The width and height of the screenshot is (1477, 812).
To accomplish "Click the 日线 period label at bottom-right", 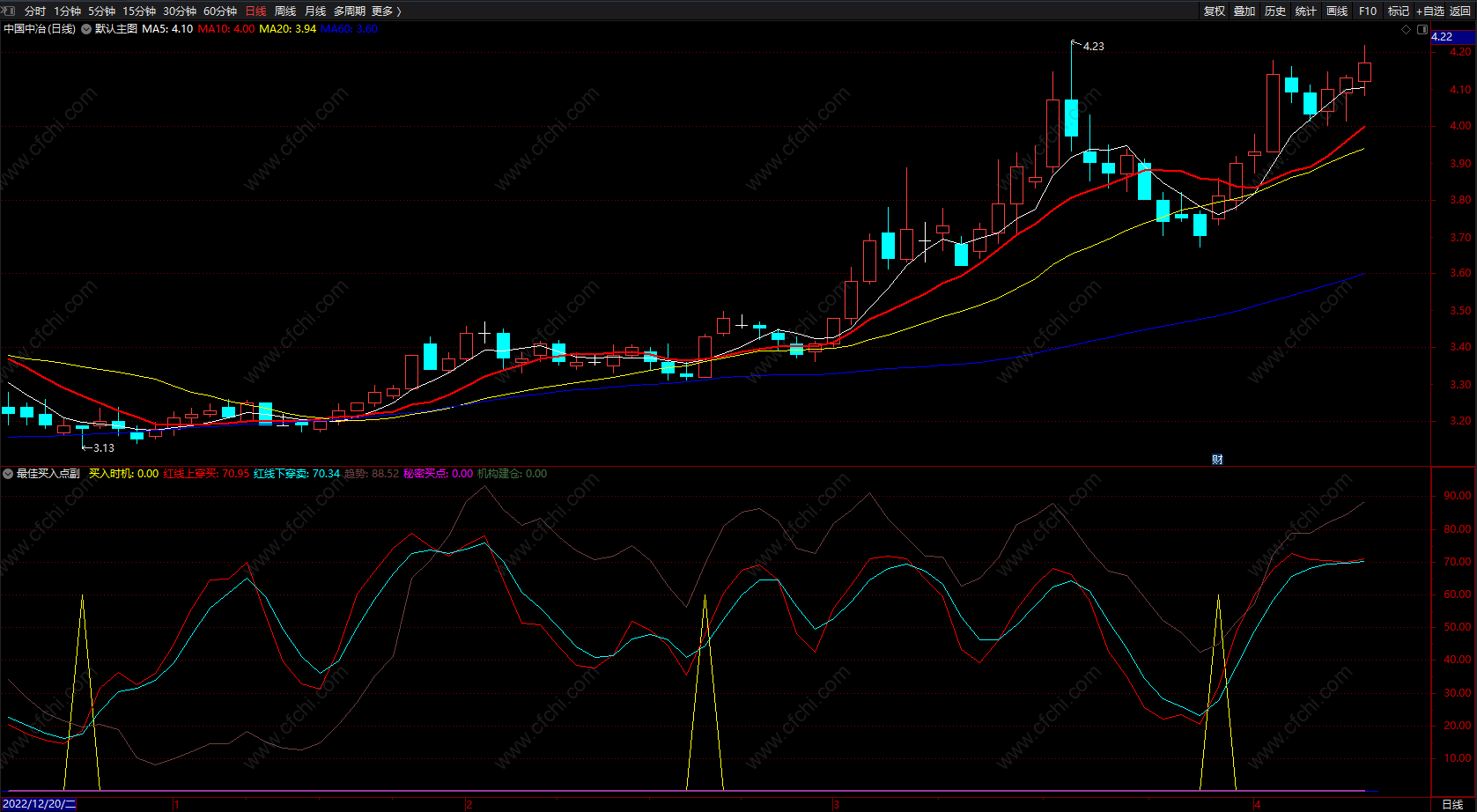I will [x=1452, y=804].
